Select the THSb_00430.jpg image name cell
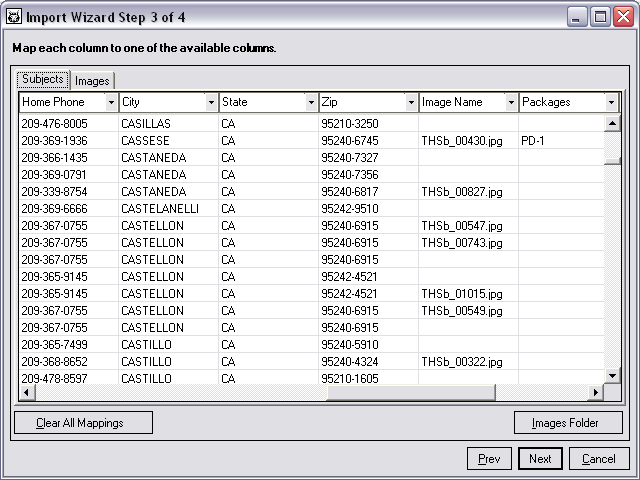This screenshot has width=640, height=480. click(461, 141)
